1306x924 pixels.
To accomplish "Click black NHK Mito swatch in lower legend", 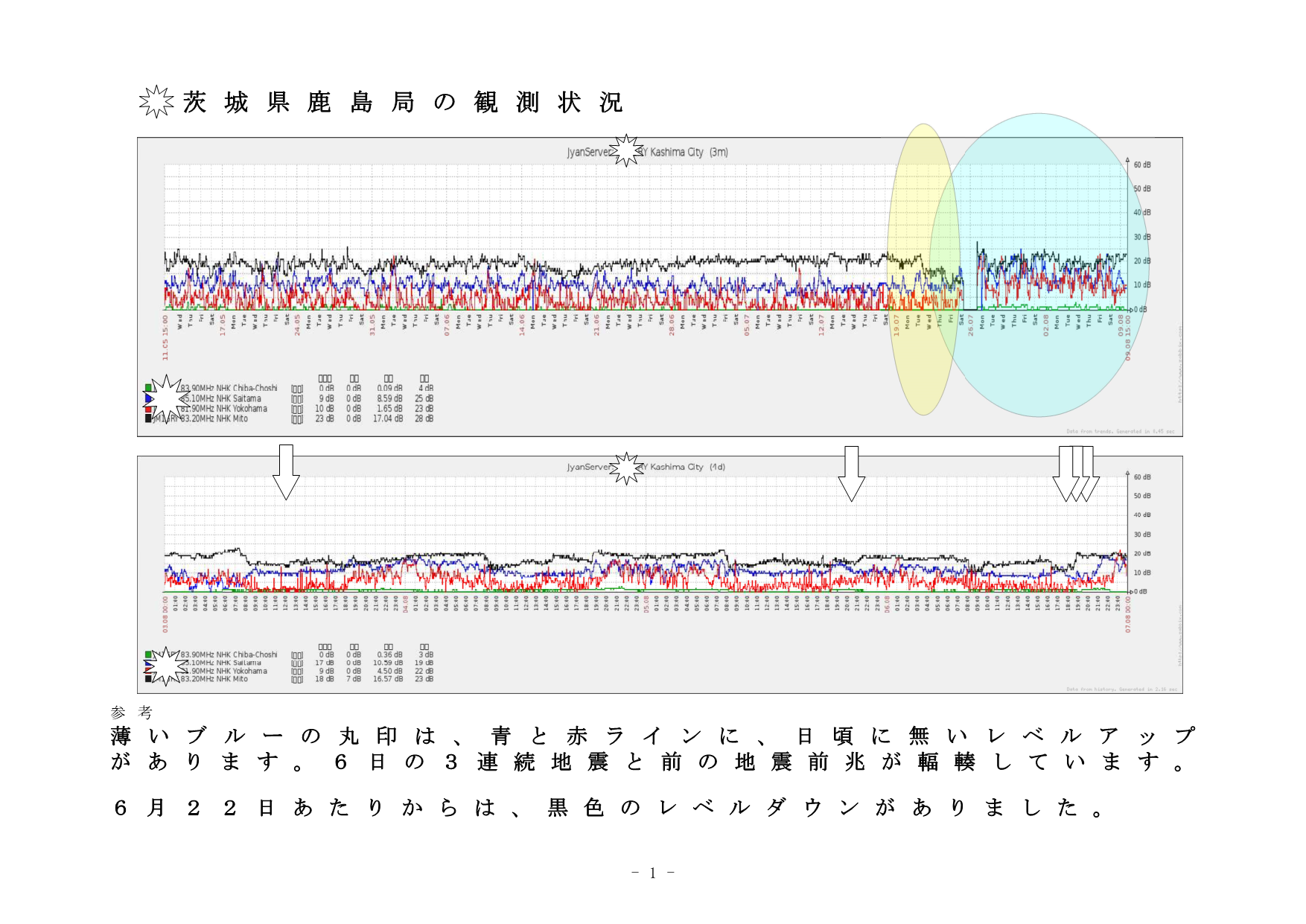I will 148,679.
